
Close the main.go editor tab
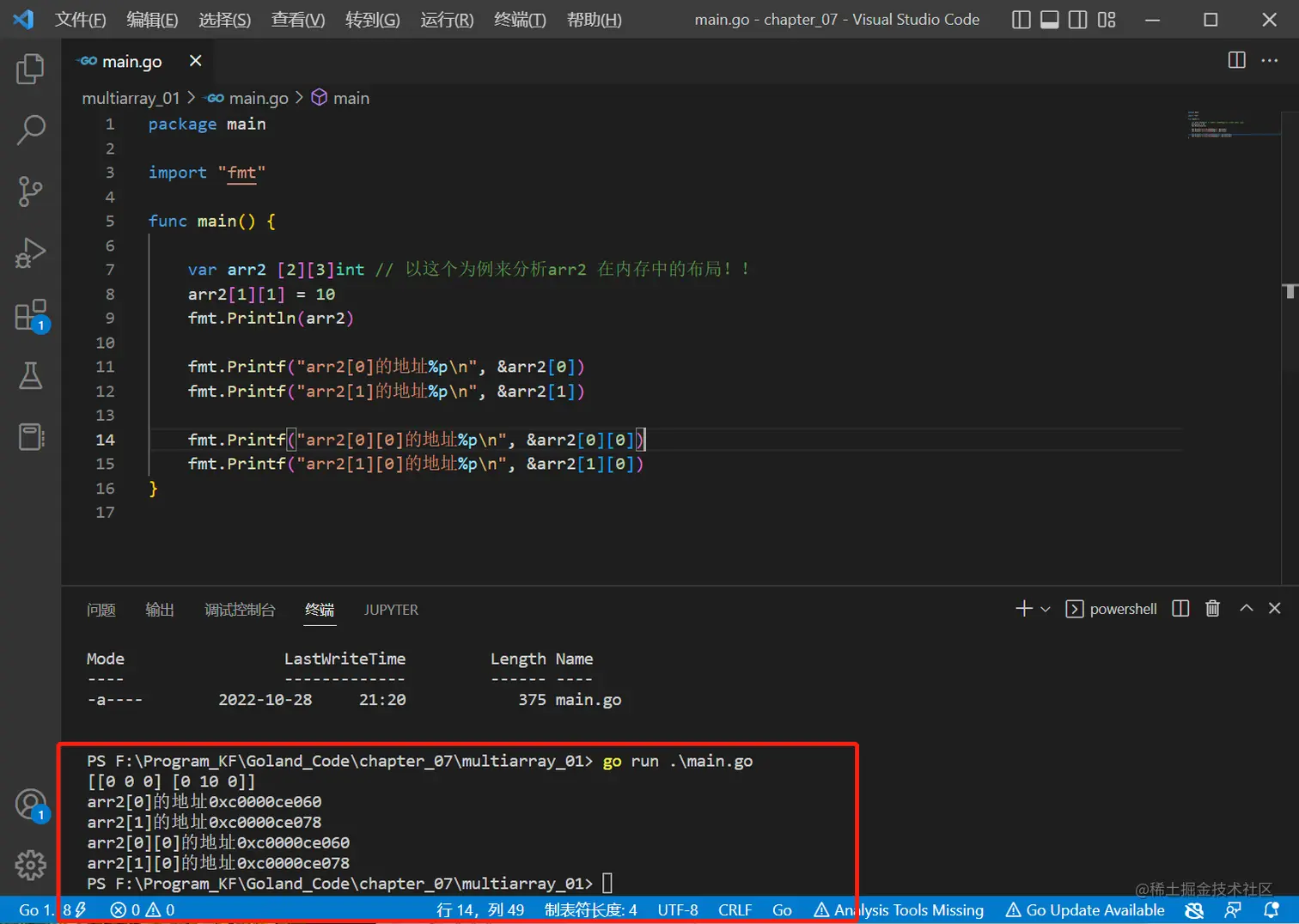(x=195, y=60)
